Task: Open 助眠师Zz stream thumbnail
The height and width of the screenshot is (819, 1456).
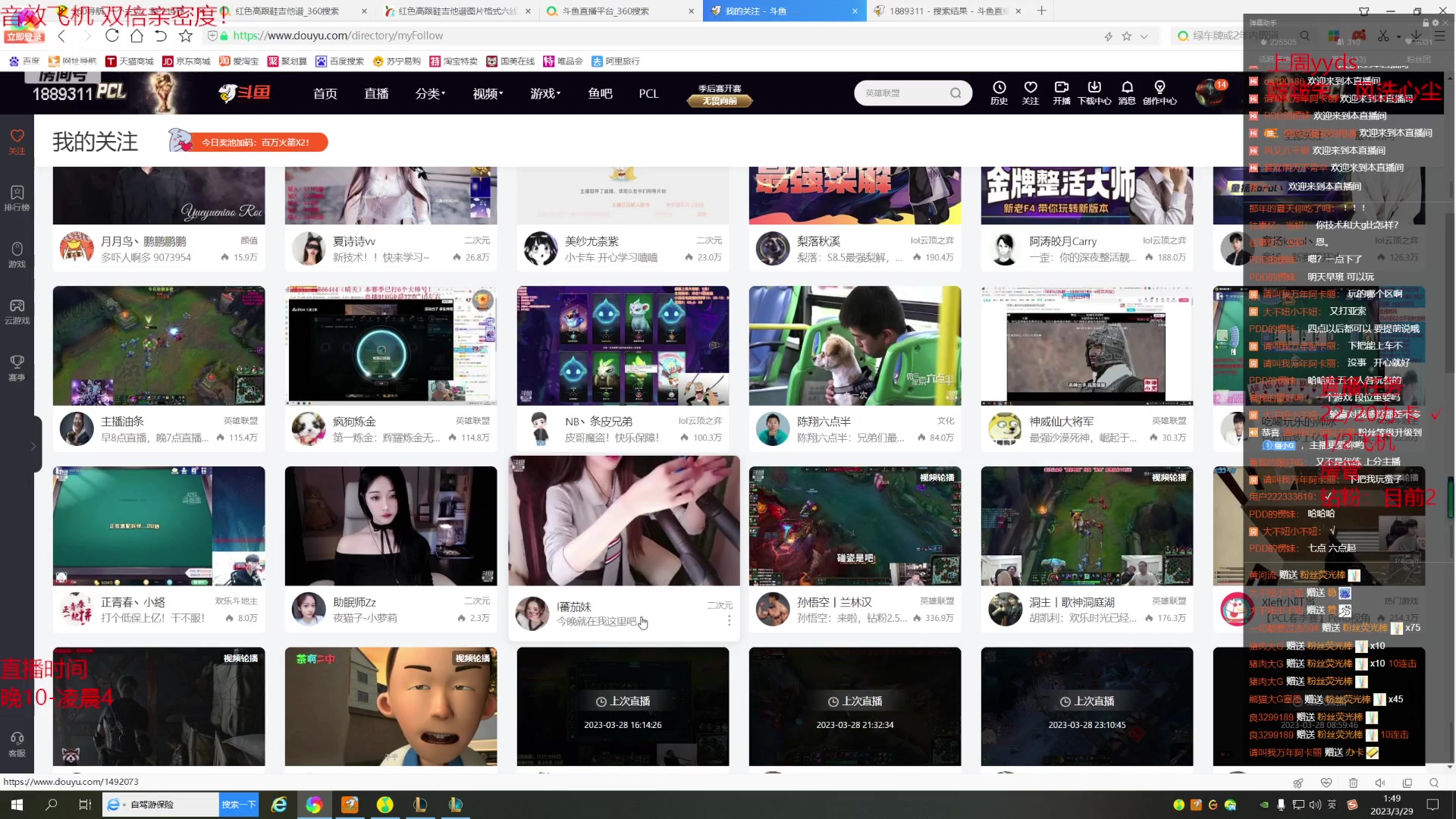Action: [391, 526]
